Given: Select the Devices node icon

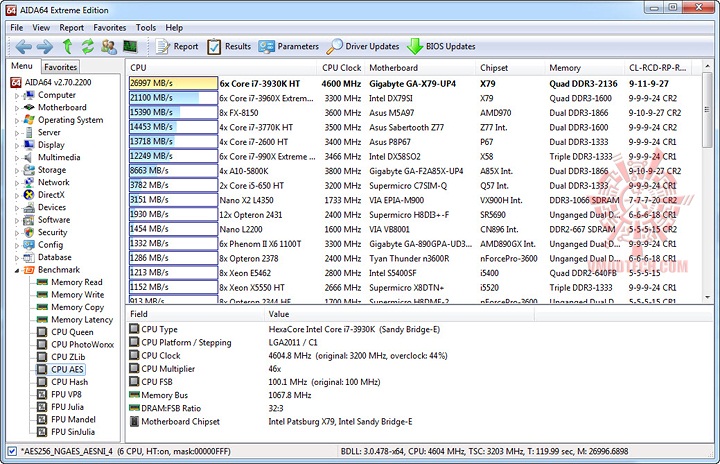Looking at the screenshot, I should coord(29,207).
